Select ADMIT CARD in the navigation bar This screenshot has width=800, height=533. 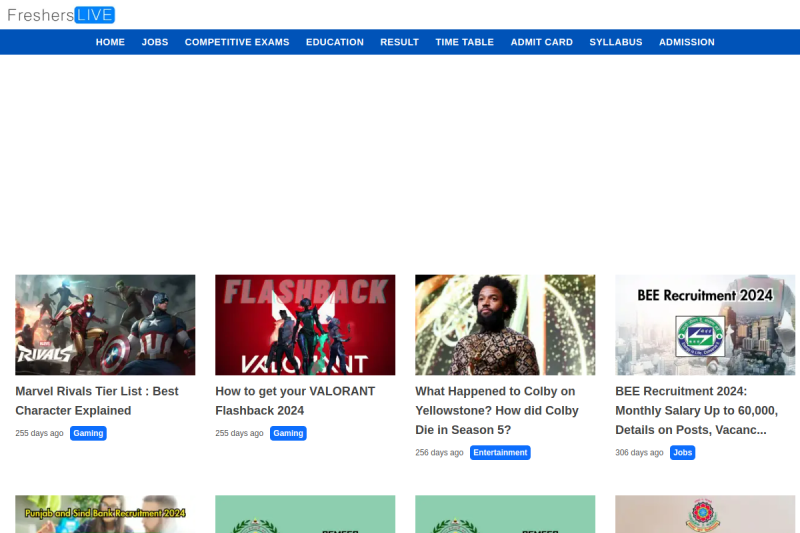click(x=541, y=42)
